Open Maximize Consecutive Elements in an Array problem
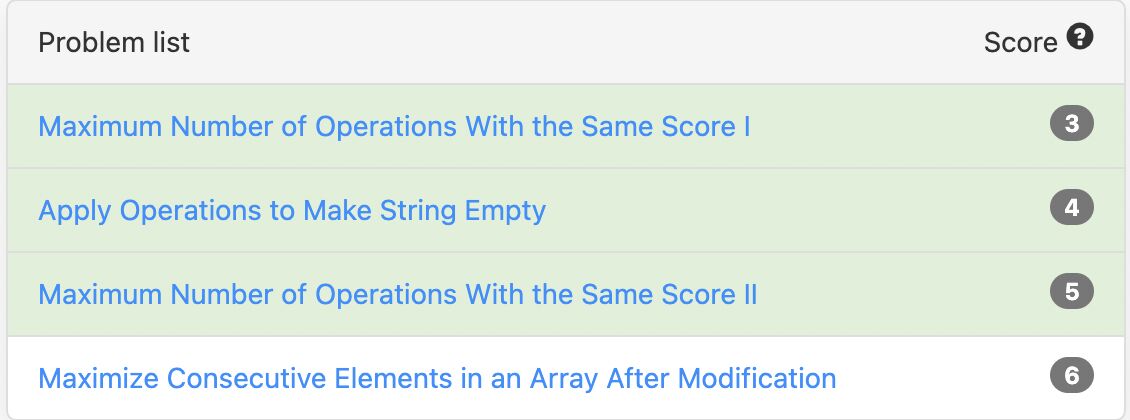 coord(437,379)
